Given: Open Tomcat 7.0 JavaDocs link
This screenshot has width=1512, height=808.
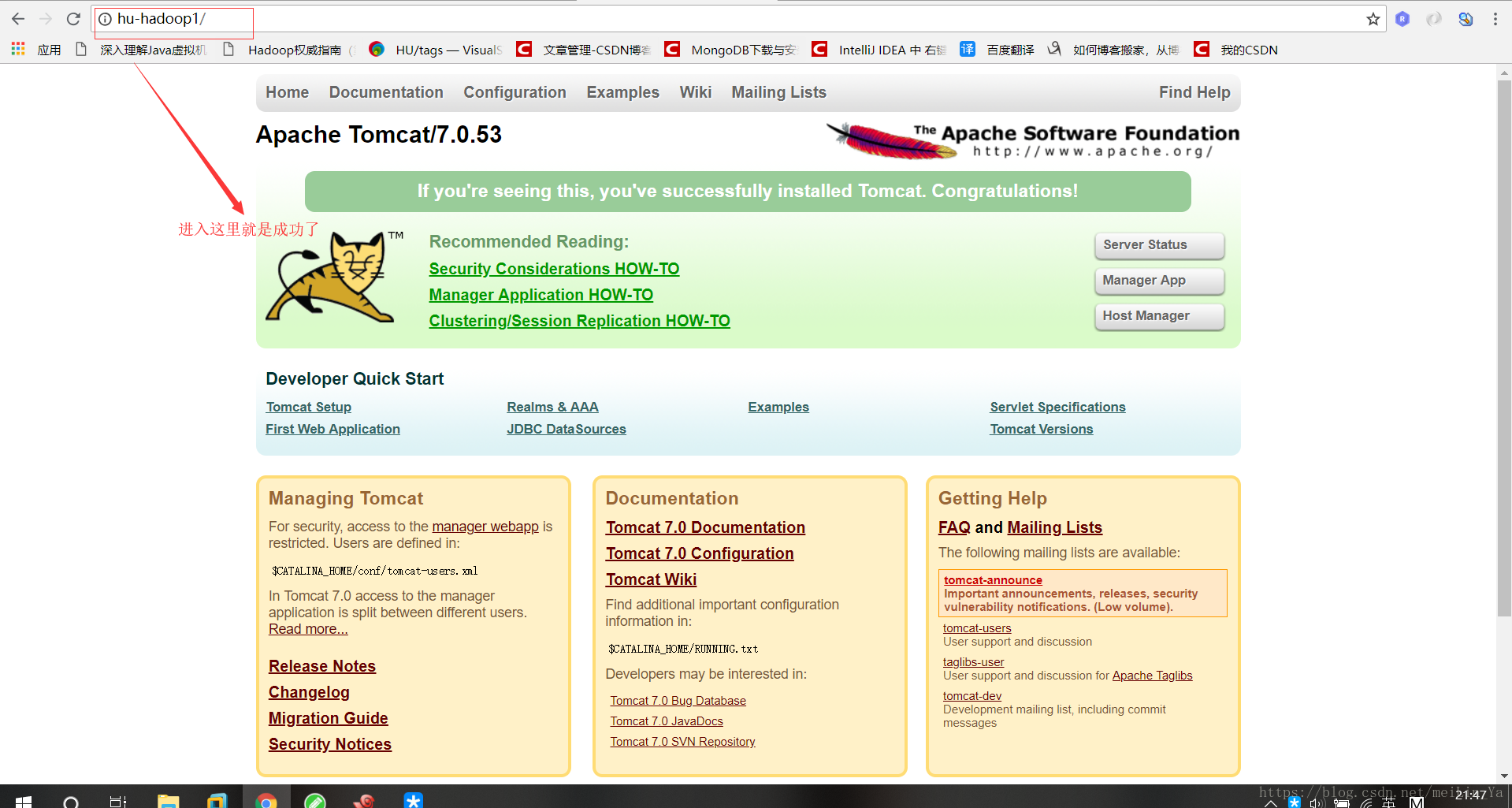Looking at the screenshot, I should (667, 721).
